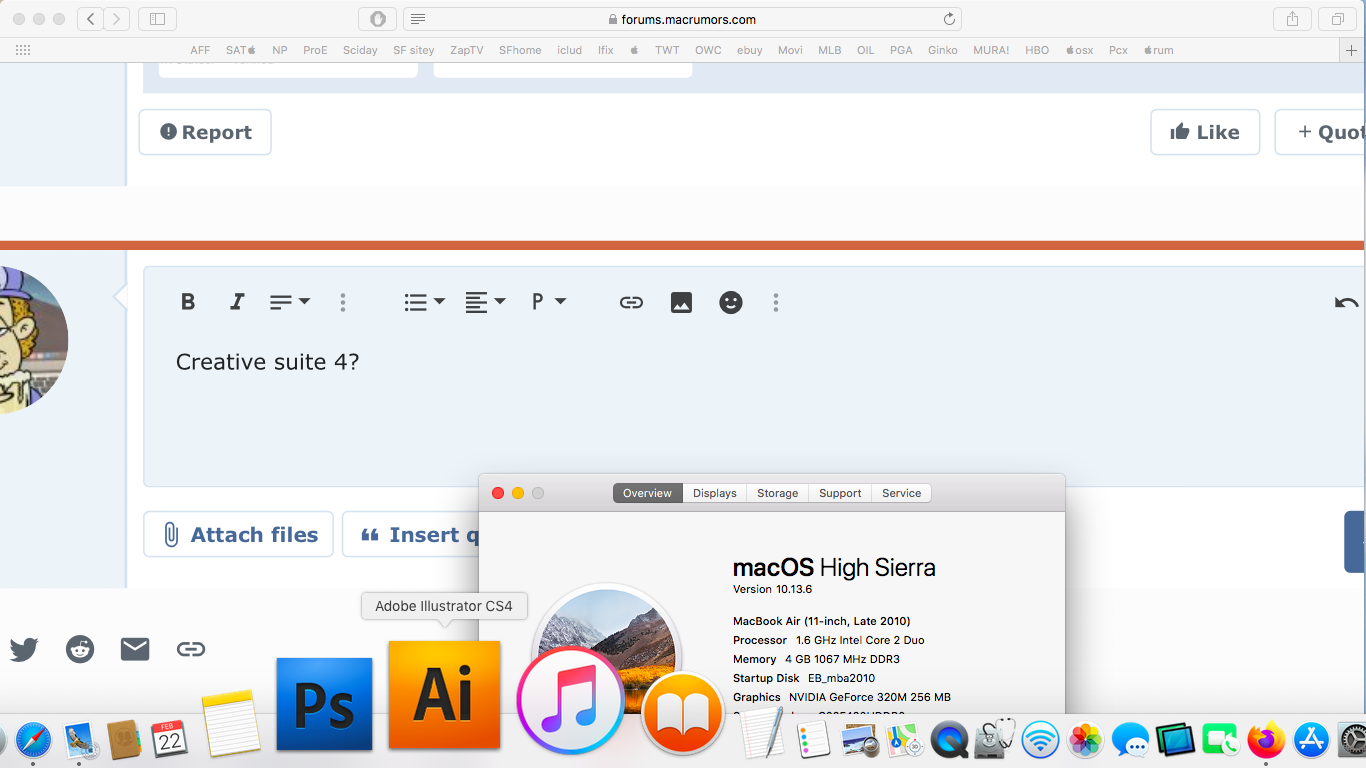The height and width of the screenshot is (768, 1366).
Task: Share thread via Reddit icon
Action: [x=80, y=649]
